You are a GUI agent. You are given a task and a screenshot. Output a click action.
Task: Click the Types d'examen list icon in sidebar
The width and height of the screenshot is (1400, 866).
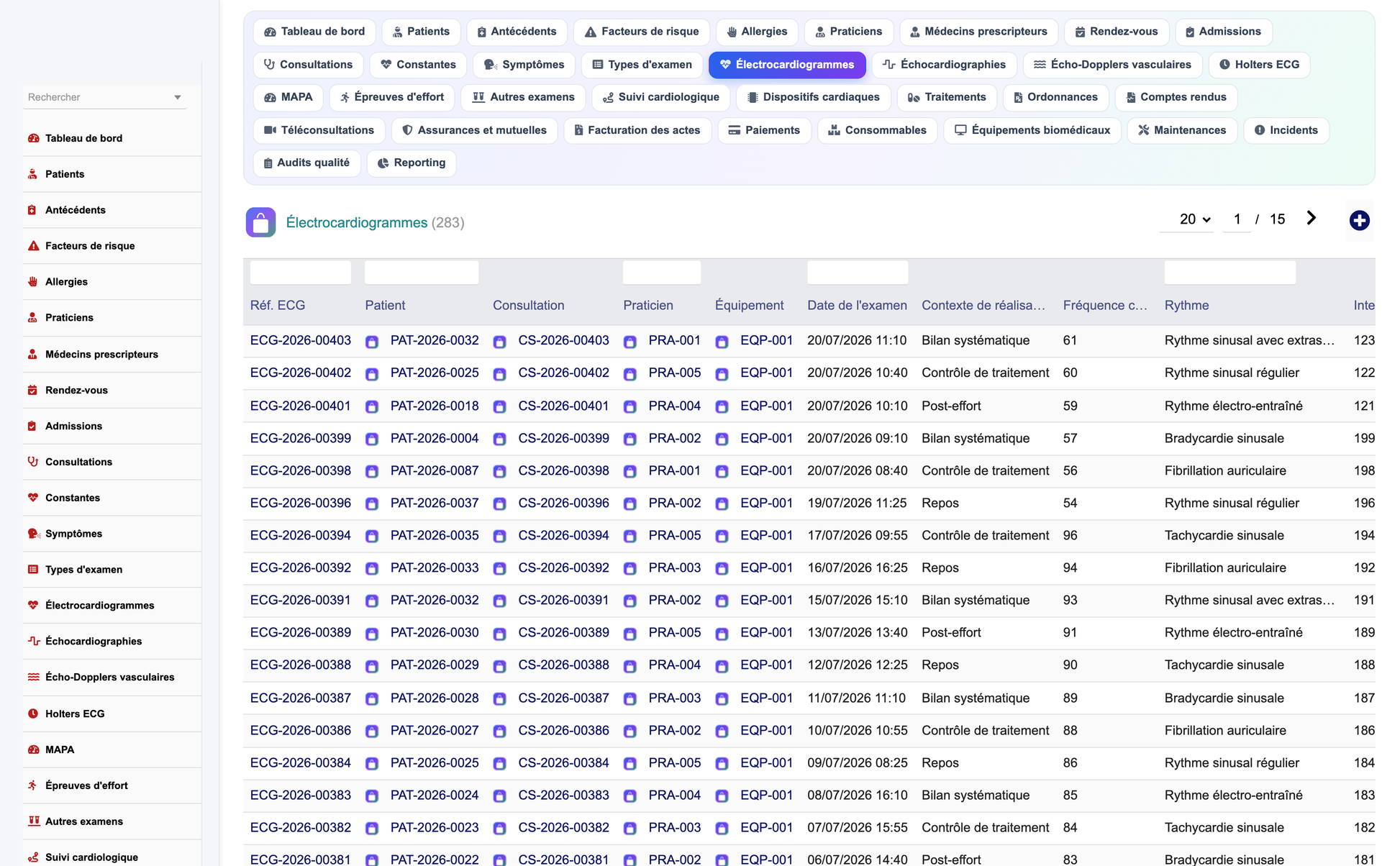[x=33, y=570]
